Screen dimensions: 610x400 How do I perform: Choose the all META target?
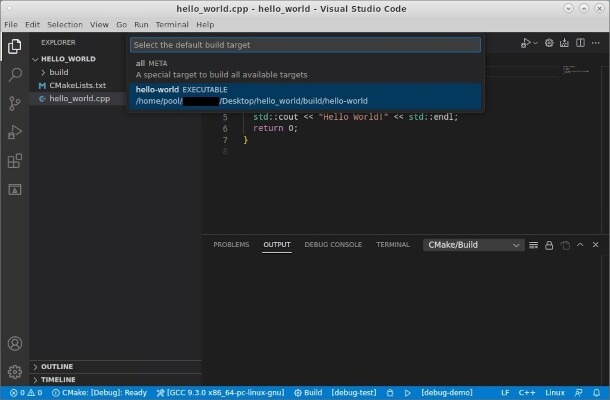click(x=305, y=69)
